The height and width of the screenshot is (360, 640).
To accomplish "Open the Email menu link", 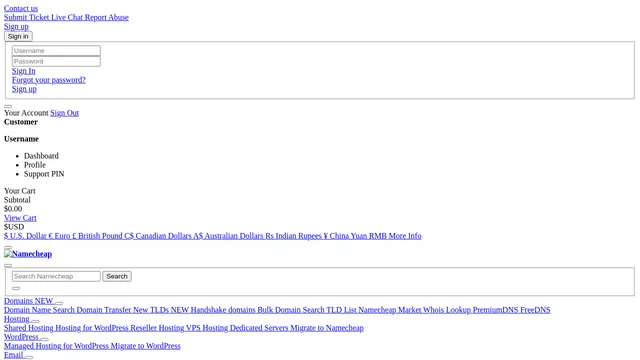I will click(x=13, y=355).
